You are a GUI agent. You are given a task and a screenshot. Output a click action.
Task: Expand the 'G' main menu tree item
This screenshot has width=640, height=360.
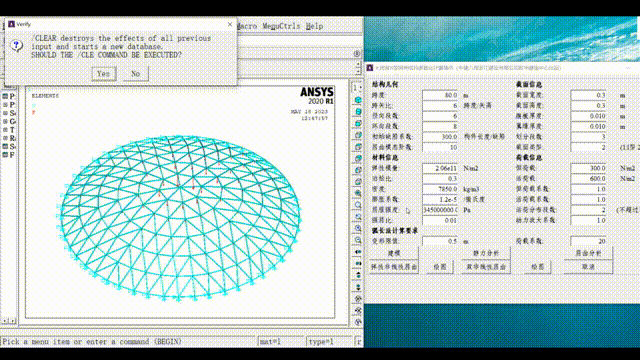pos(5,121)
